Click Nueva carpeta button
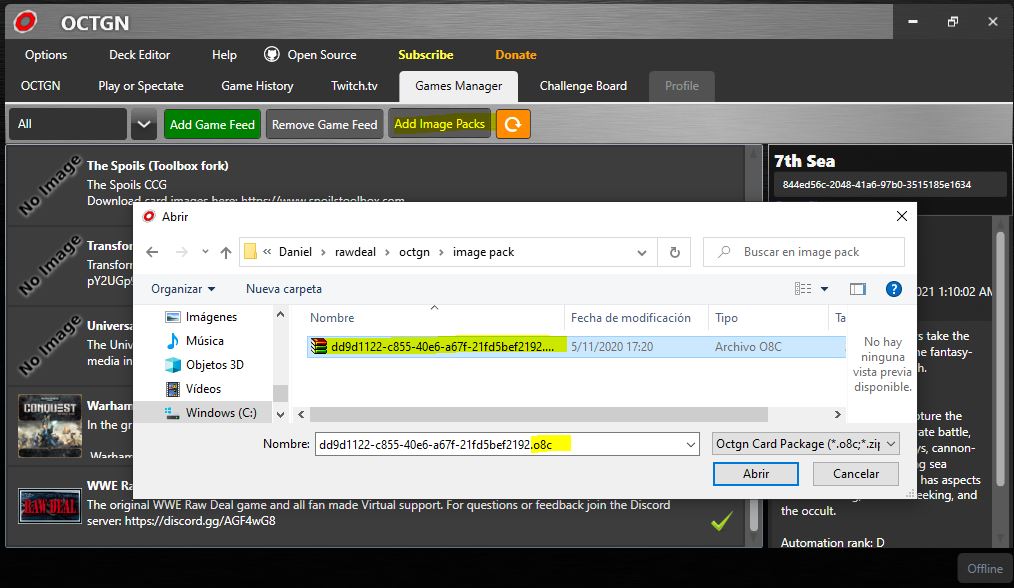The image size is (1014, 588). pos(284,289)
